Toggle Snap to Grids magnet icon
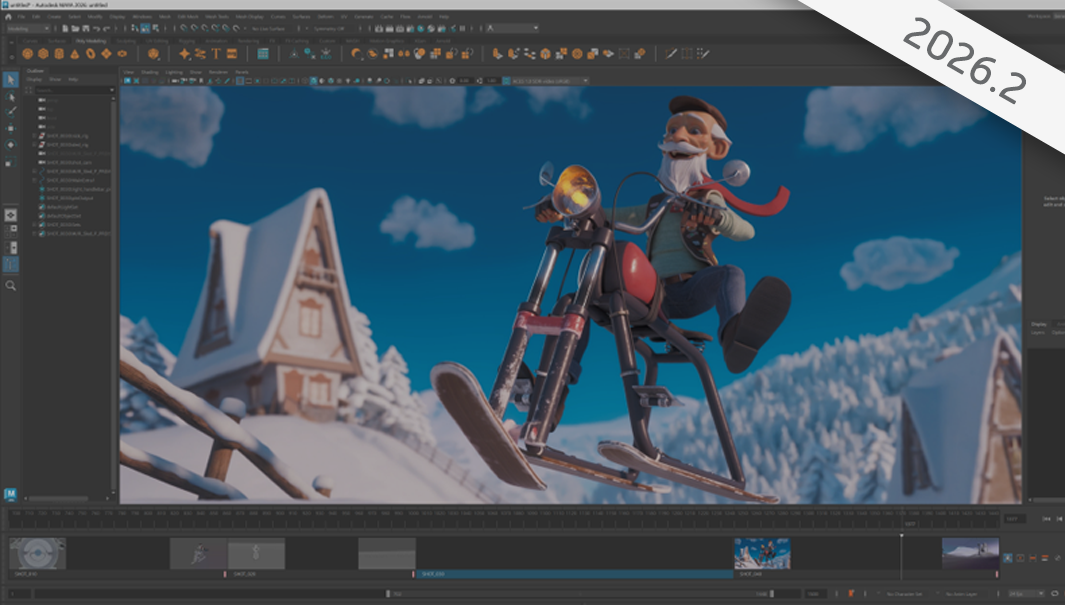This screenshot has height=605, width=1065. (x=183, y=29)
